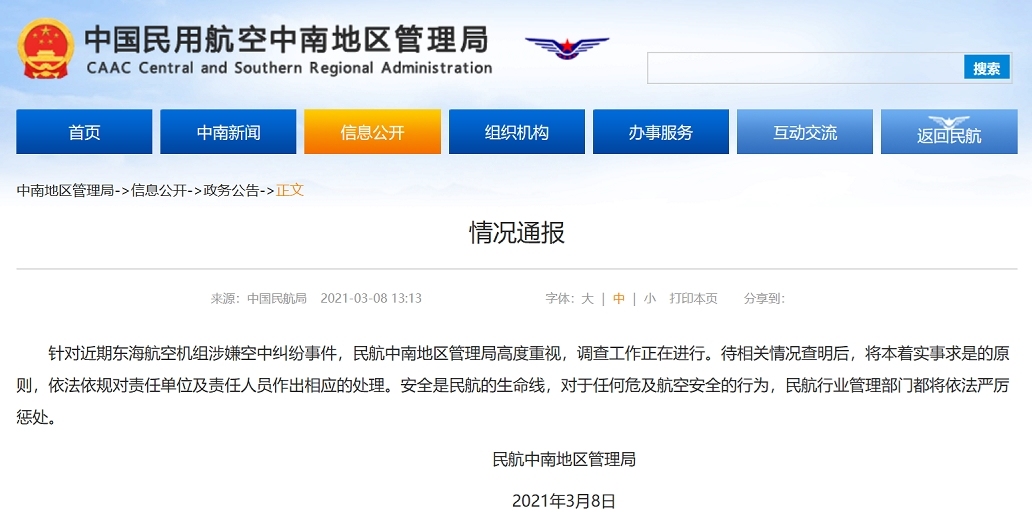Set font size to 中

[619, 298]
